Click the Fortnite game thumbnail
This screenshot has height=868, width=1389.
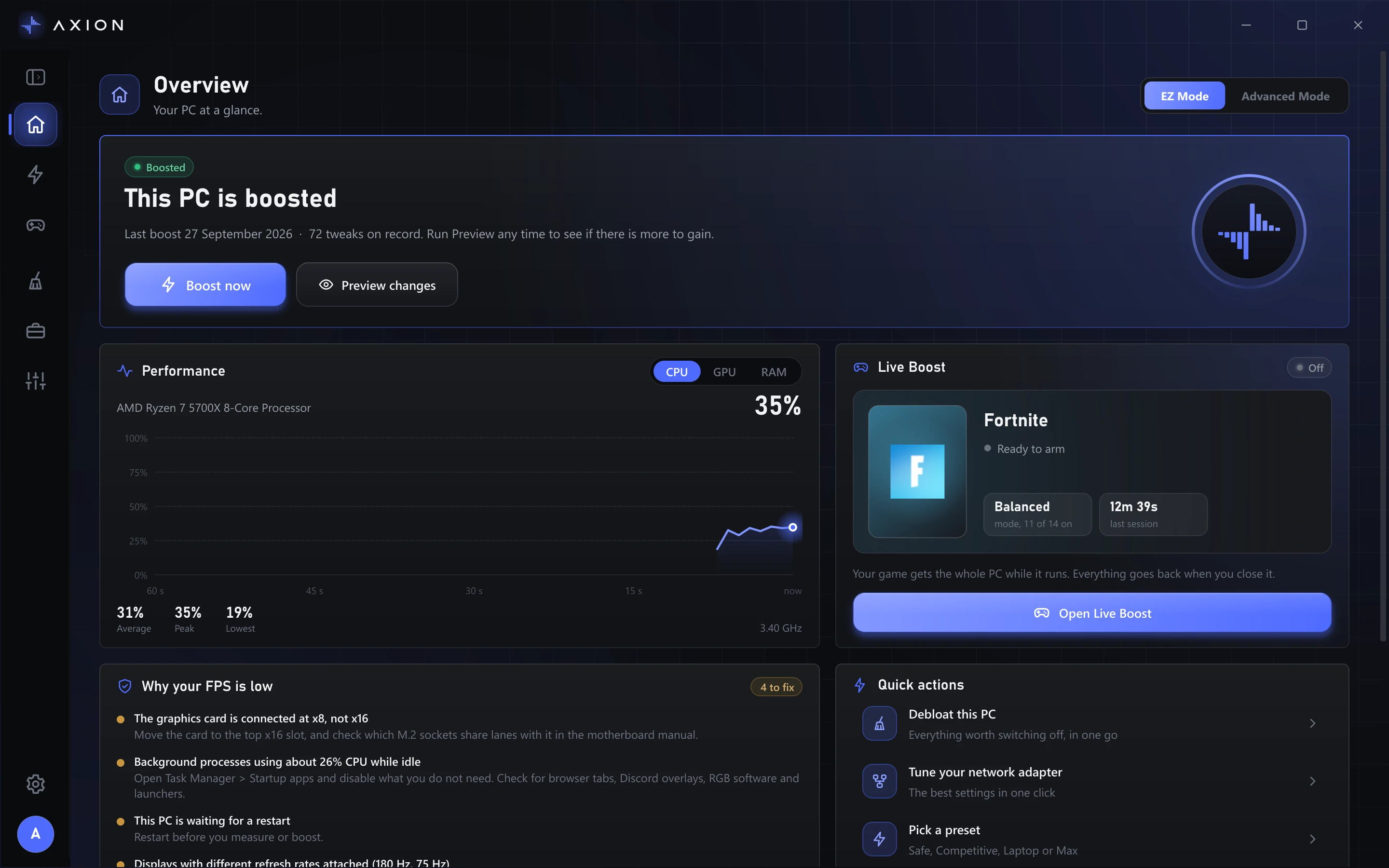(917, 471)
